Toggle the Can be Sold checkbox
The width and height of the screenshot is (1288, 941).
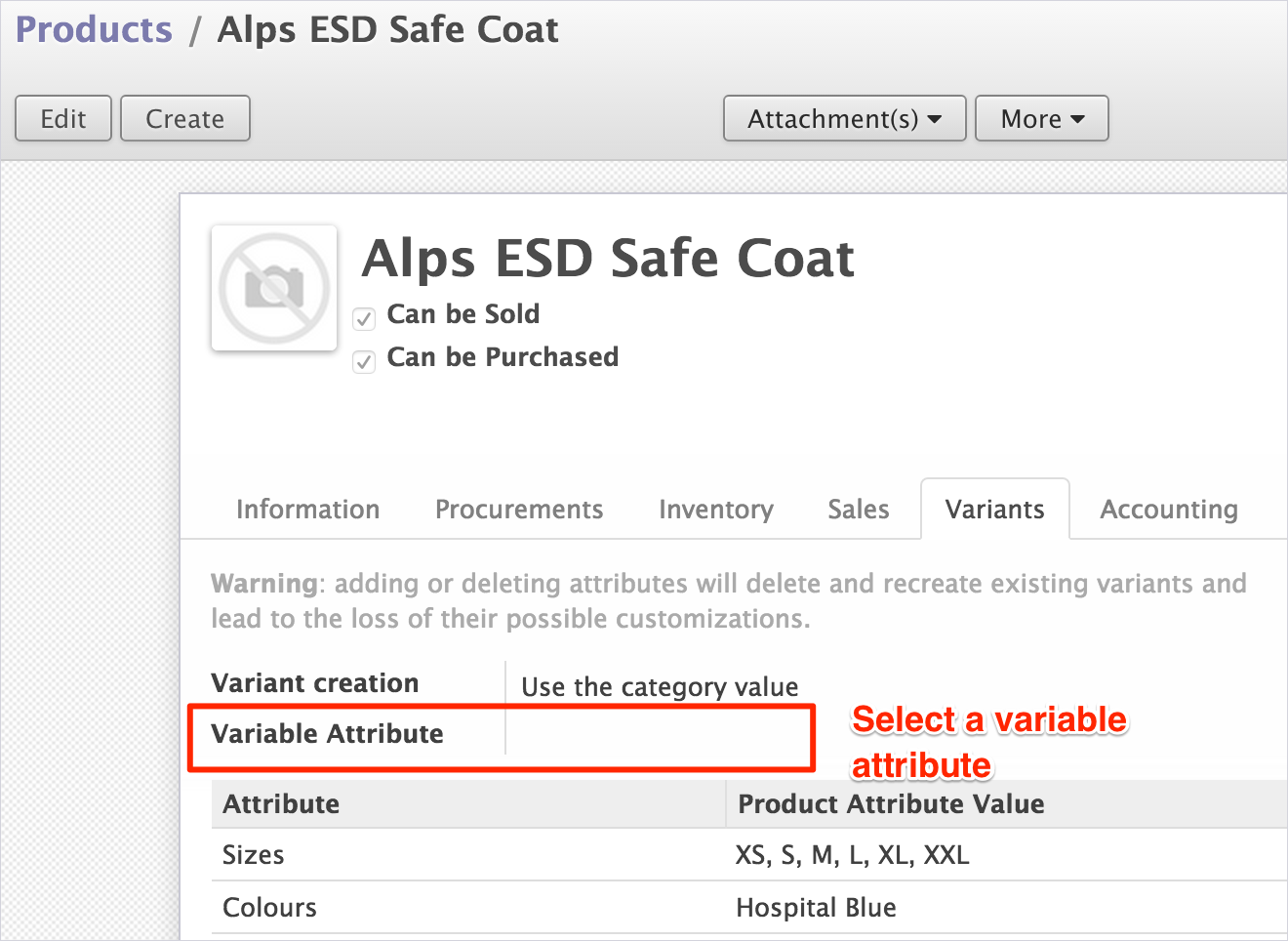click(364, 318)
